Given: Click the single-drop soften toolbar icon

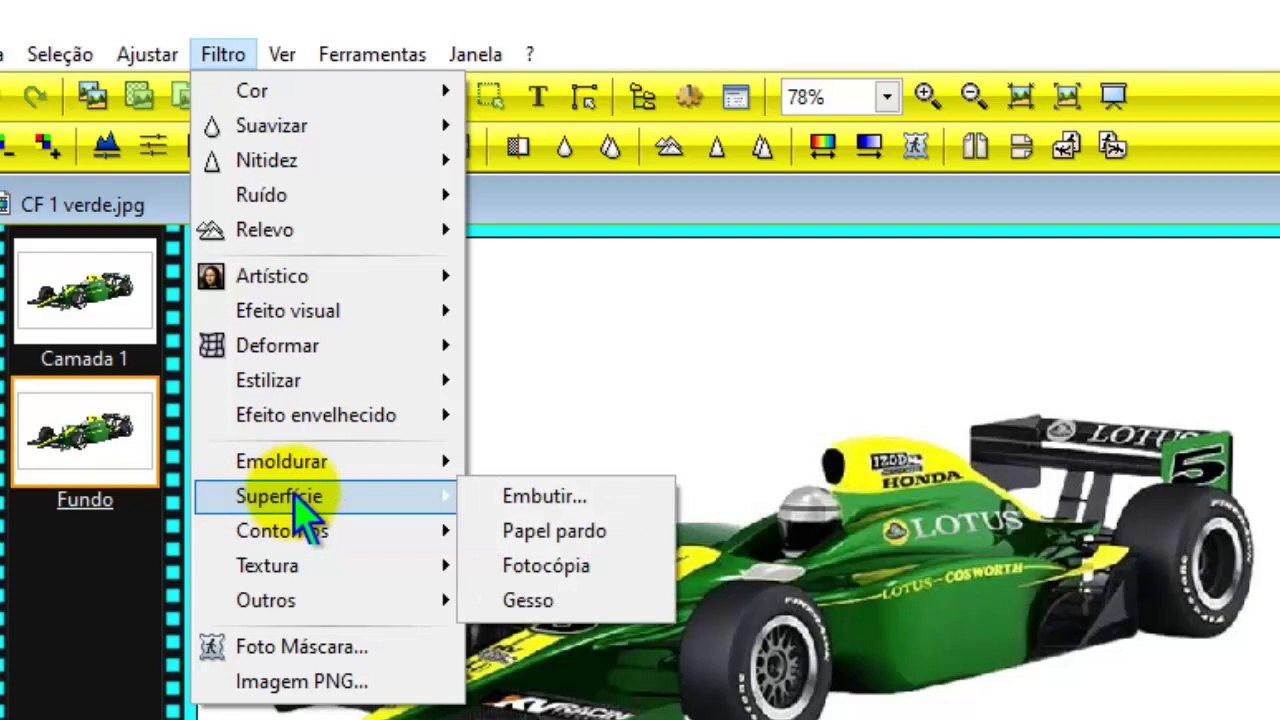Looking at the screenshot, I should pos(565,147).
